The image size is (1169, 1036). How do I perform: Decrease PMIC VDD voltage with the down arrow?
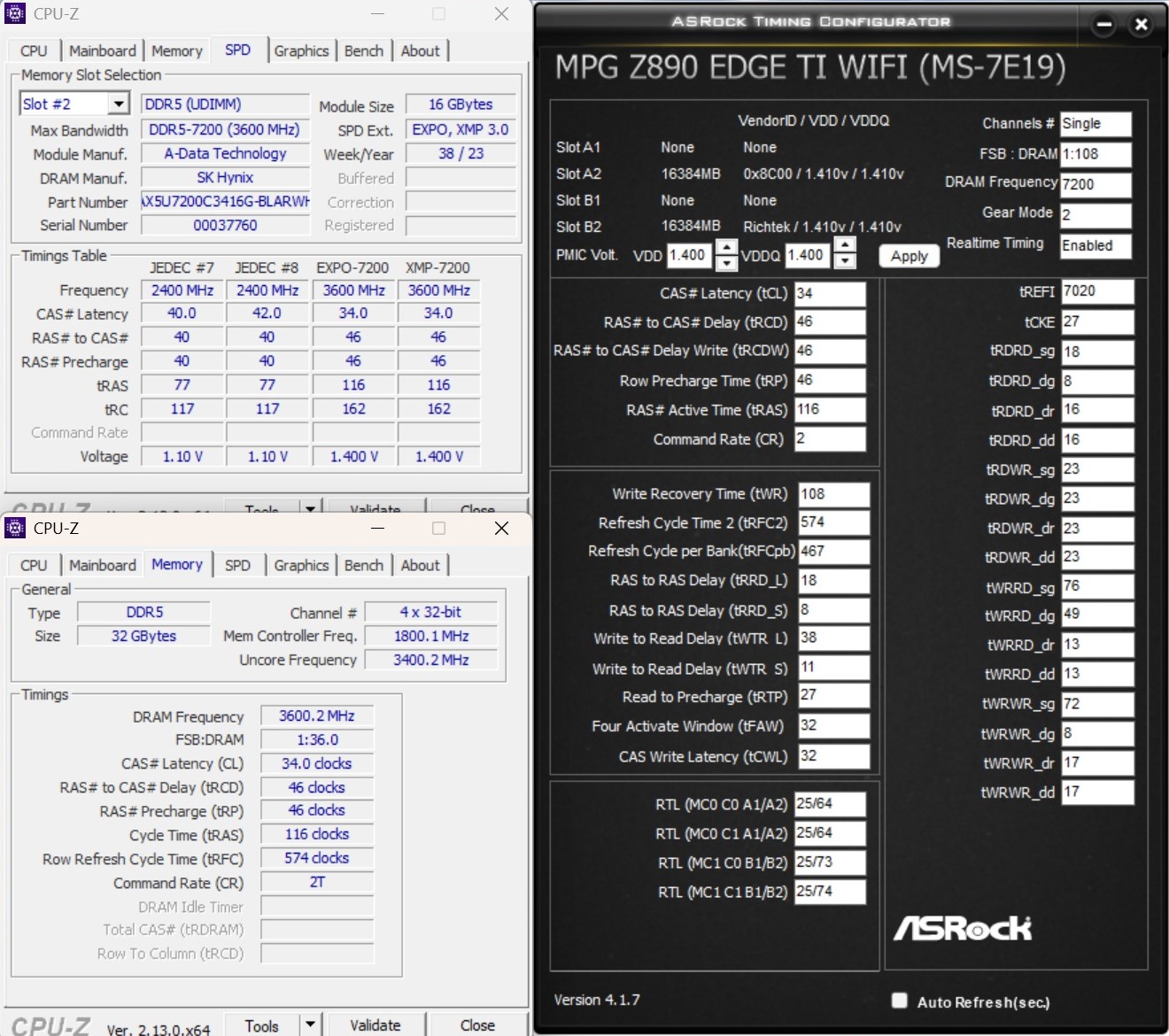coord(726,263)
